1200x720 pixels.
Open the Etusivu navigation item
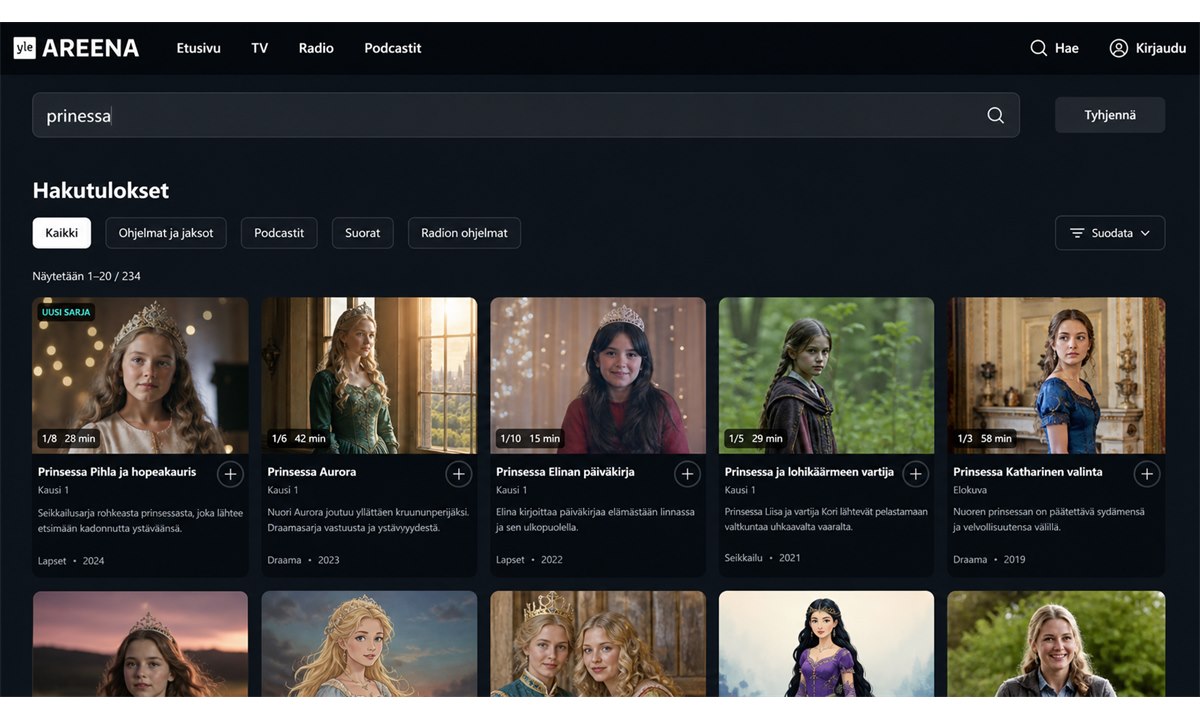click(198, 48)
